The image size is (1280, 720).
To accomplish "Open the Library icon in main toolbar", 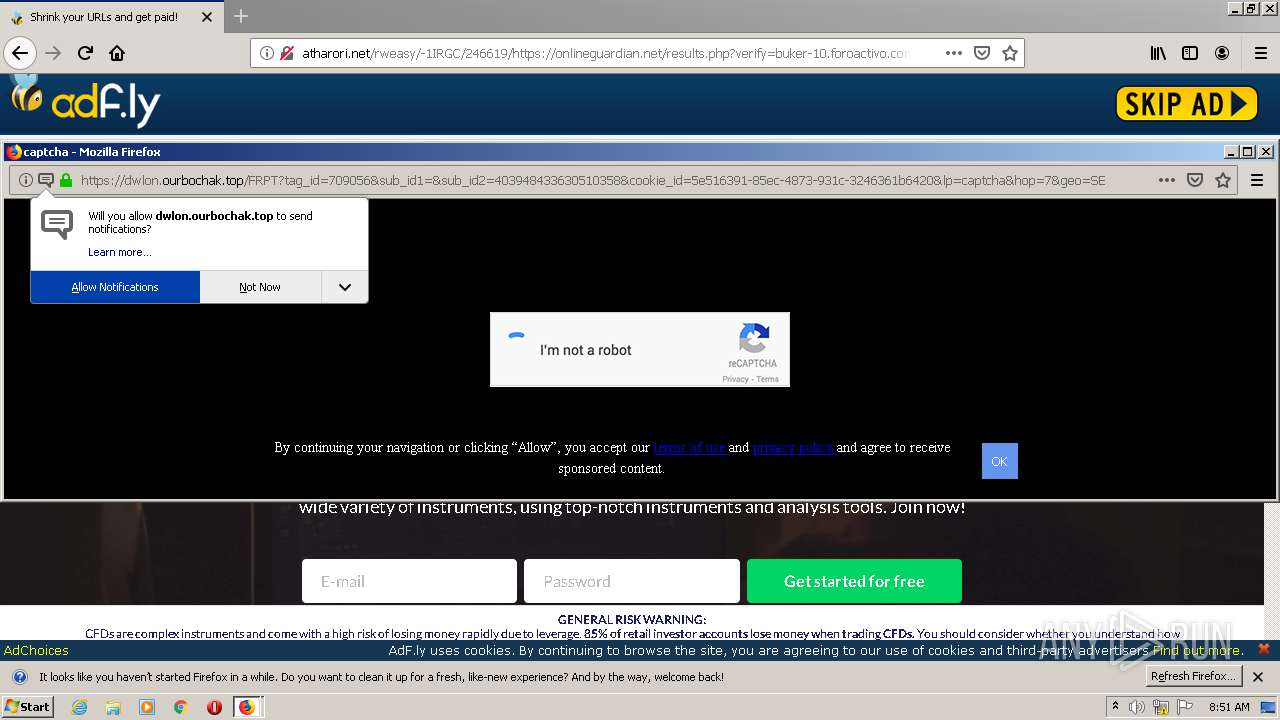I will pyautogui.click(x=1158, y=53).
